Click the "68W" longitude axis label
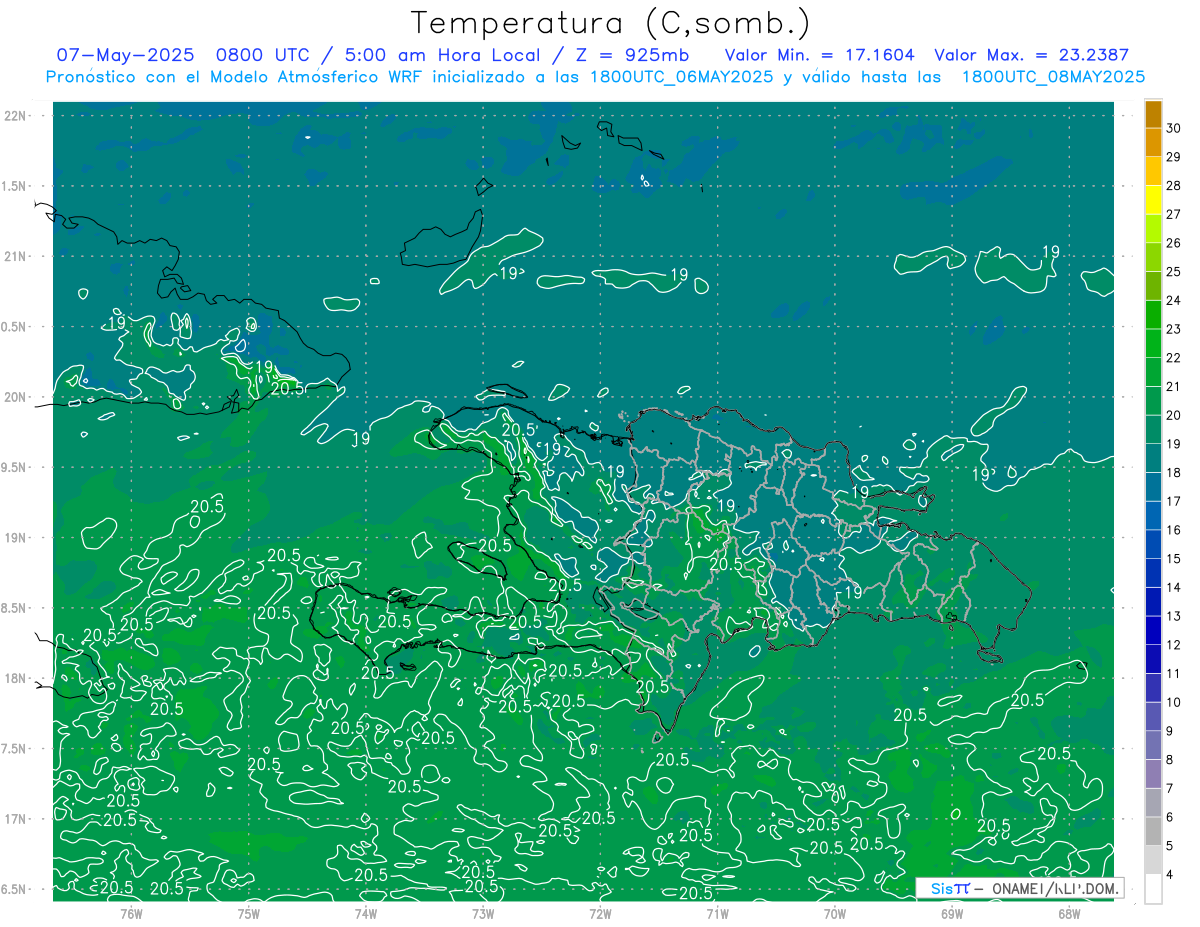 (x=1068, y=913)
